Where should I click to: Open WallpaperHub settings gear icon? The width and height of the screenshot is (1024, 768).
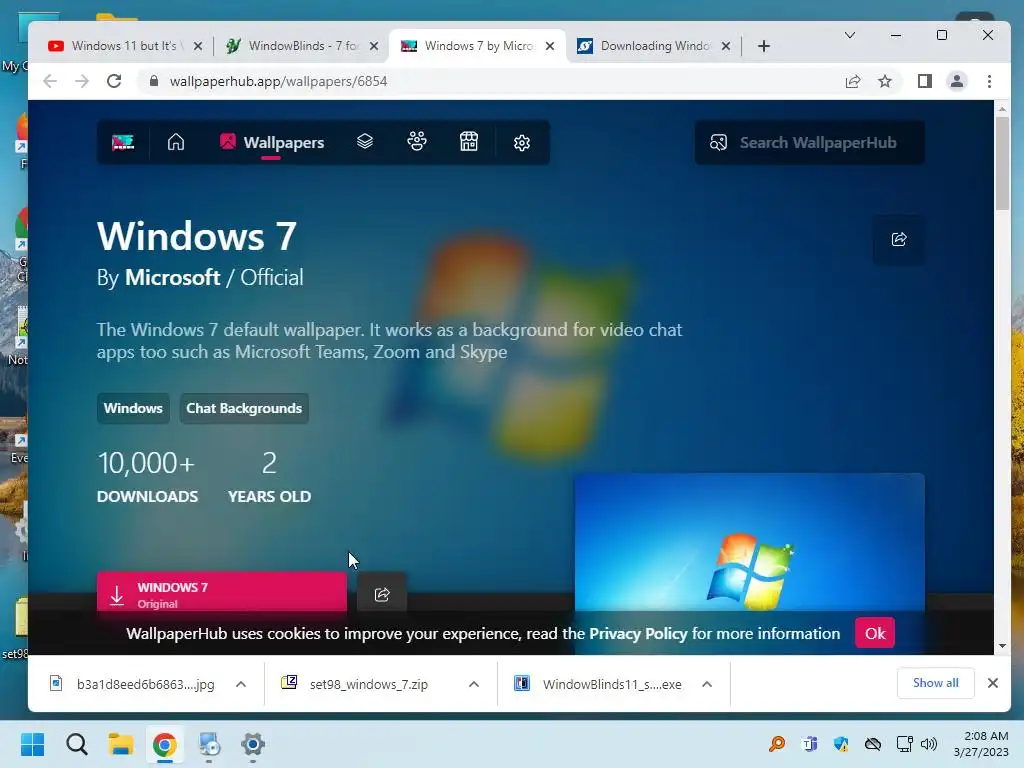point(521,142)
